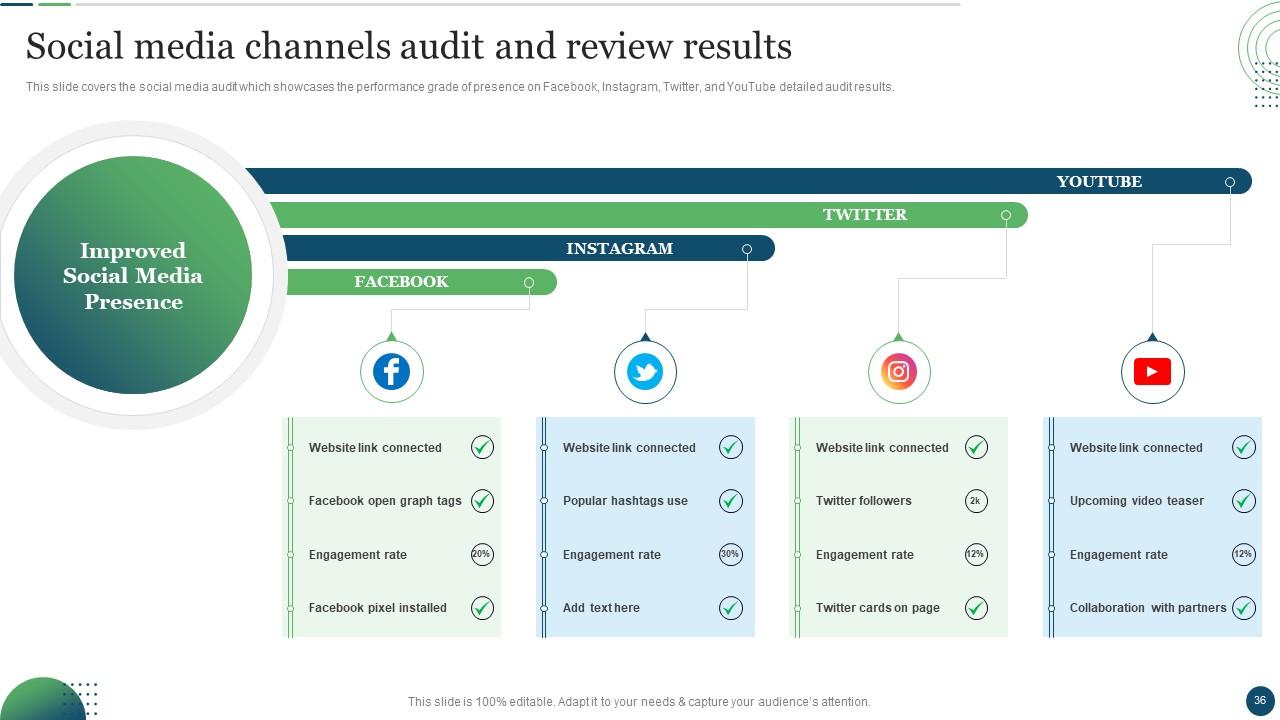The height and width of the screenshot is (720, 1280).
Task: Select the TWITTER bar label
Action: [865, 215]
